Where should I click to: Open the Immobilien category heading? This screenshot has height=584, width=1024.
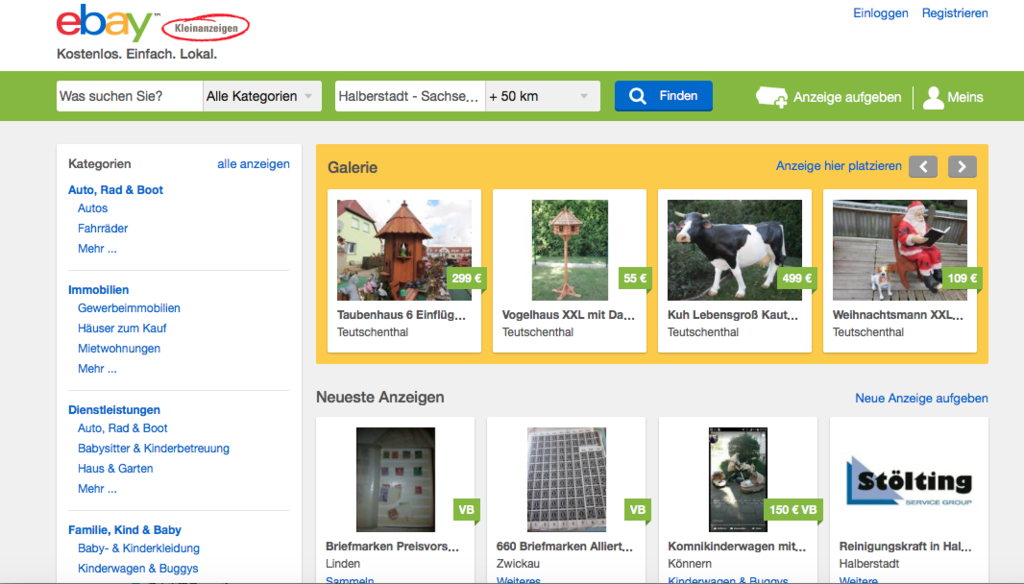pos(99,290)
